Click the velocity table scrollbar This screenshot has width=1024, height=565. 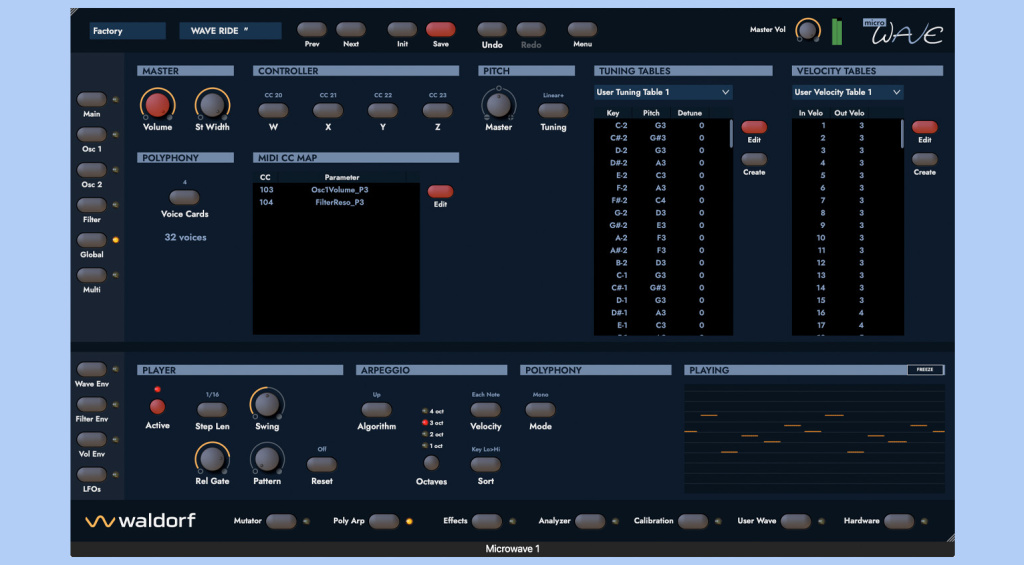[902, 133]
